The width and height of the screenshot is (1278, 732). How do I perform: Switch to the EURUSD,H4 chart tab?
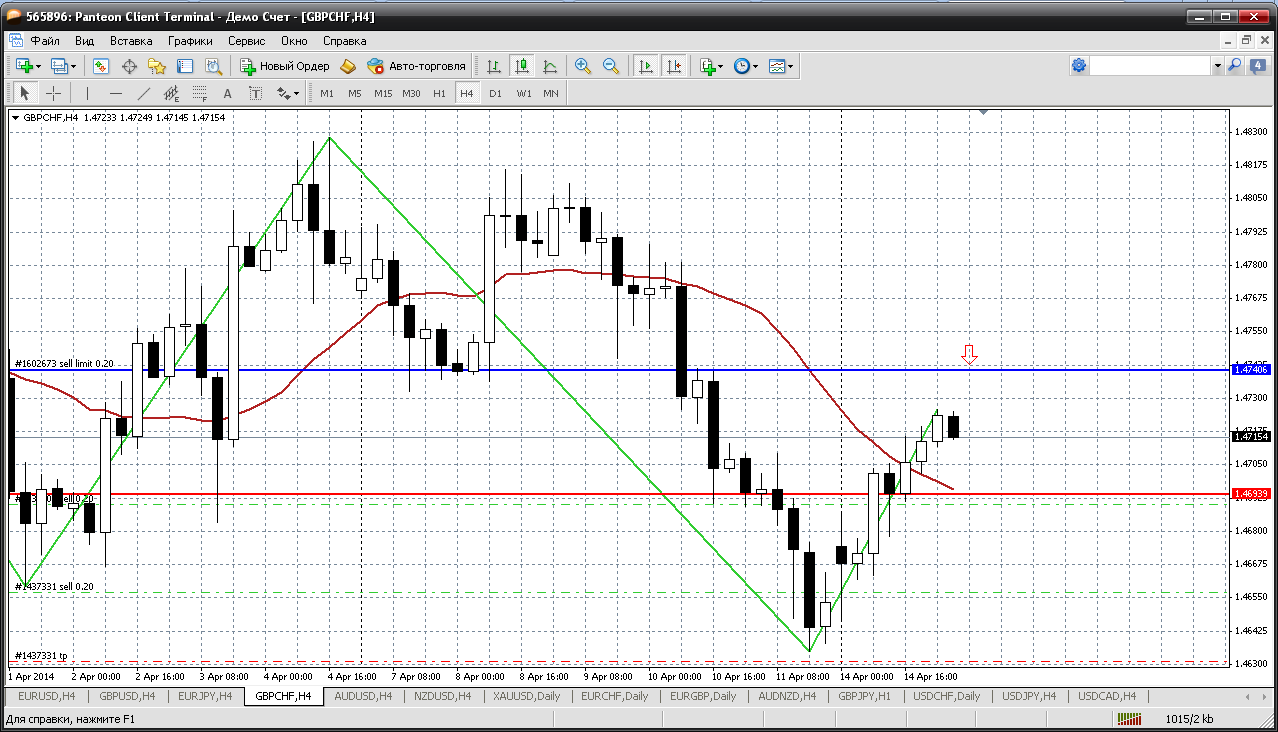[46, 696]
